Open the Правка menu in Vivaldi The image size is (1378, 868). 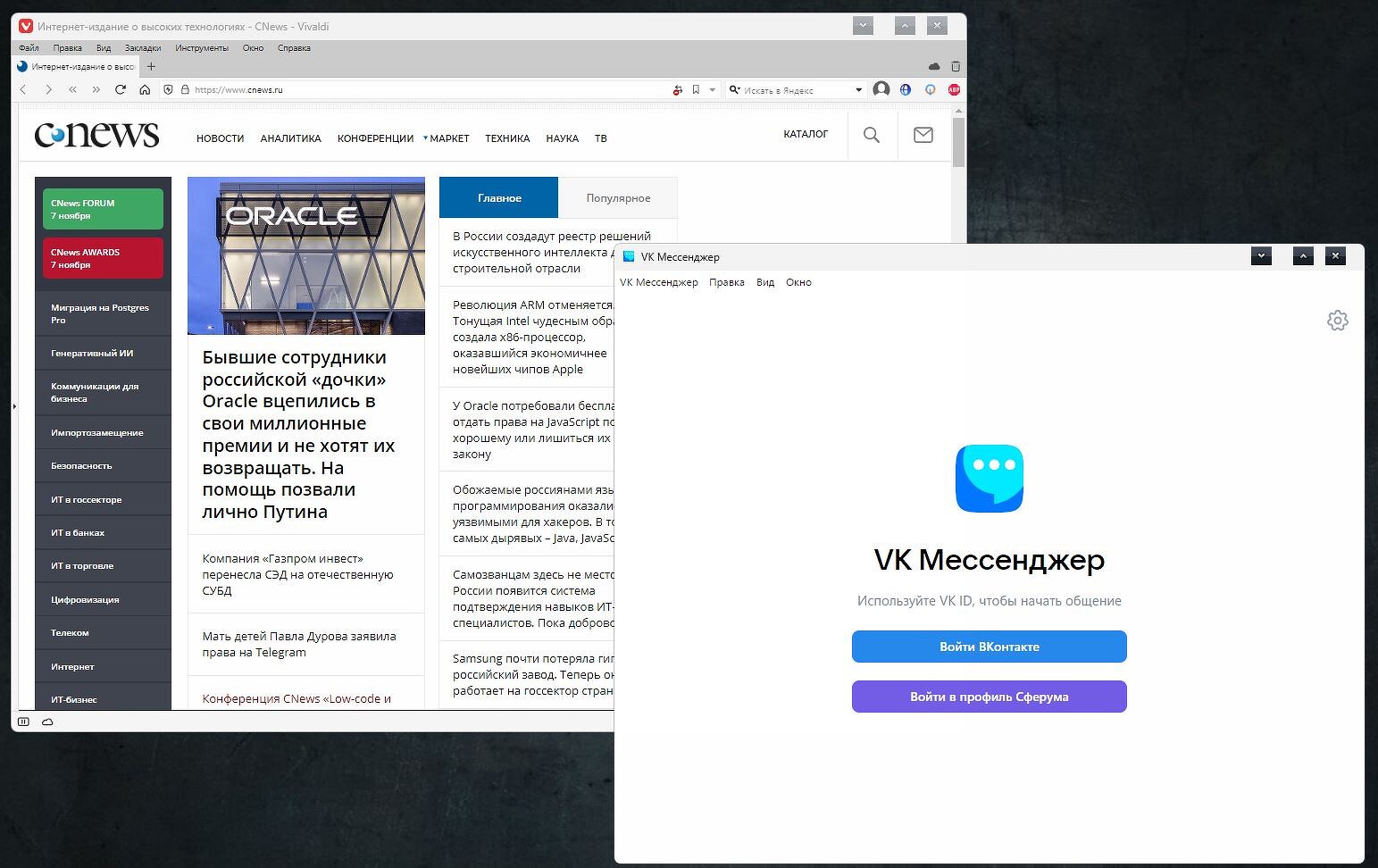[67, 48]
